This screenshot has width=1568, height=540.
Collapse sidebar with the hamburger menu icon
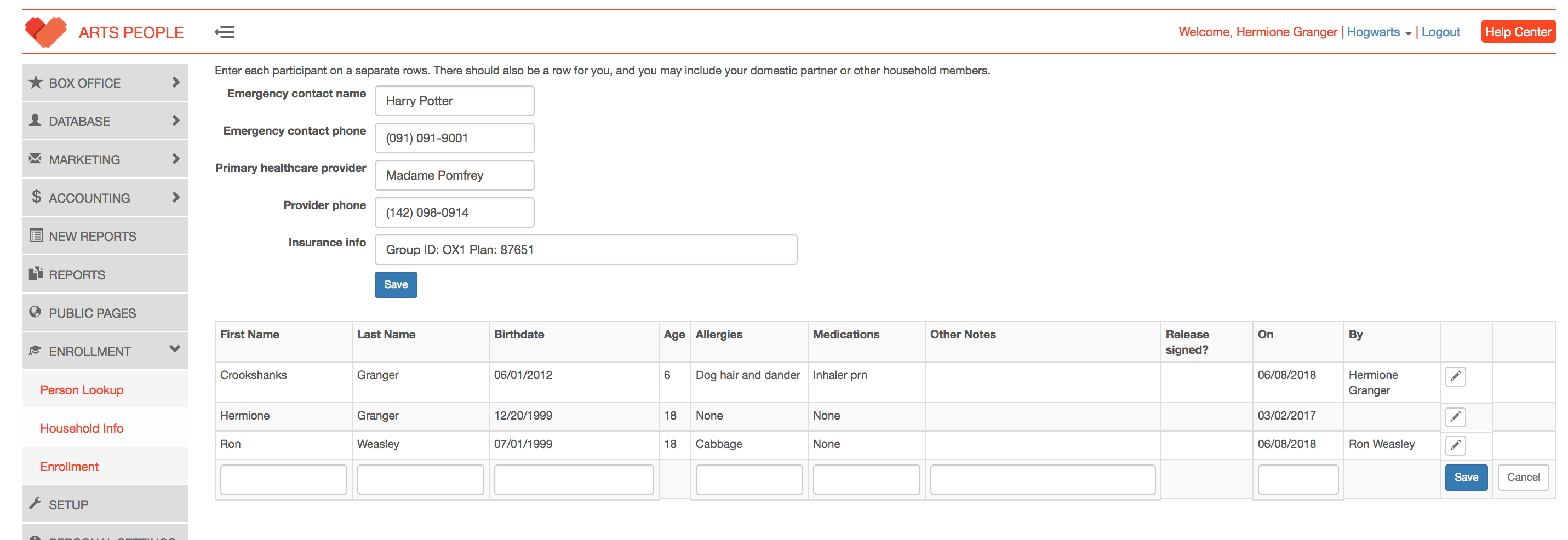(x=225, y=32)
